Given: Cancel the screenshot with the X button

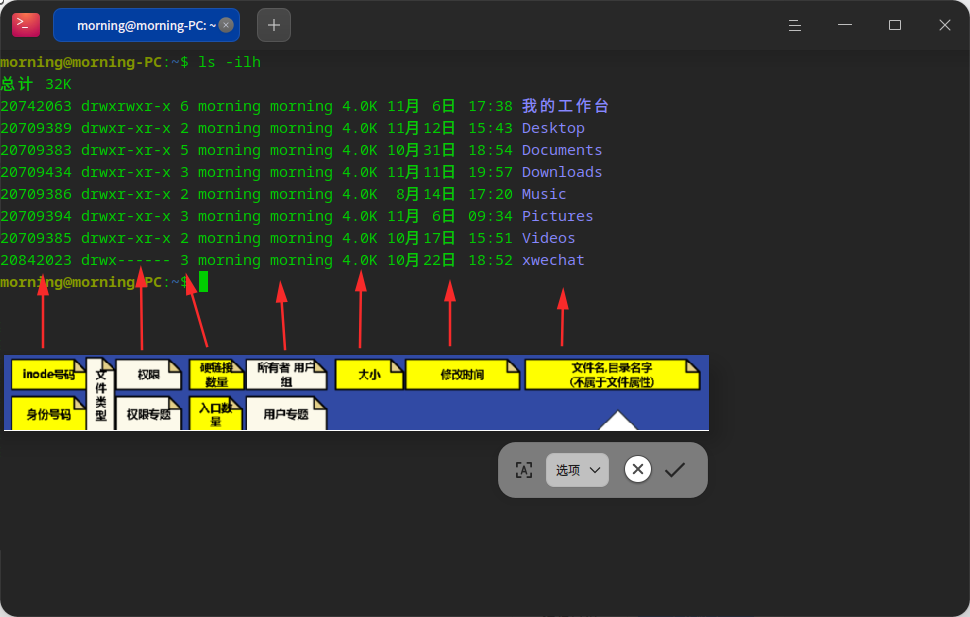Looking at the screenshot, I should [638, 469].
